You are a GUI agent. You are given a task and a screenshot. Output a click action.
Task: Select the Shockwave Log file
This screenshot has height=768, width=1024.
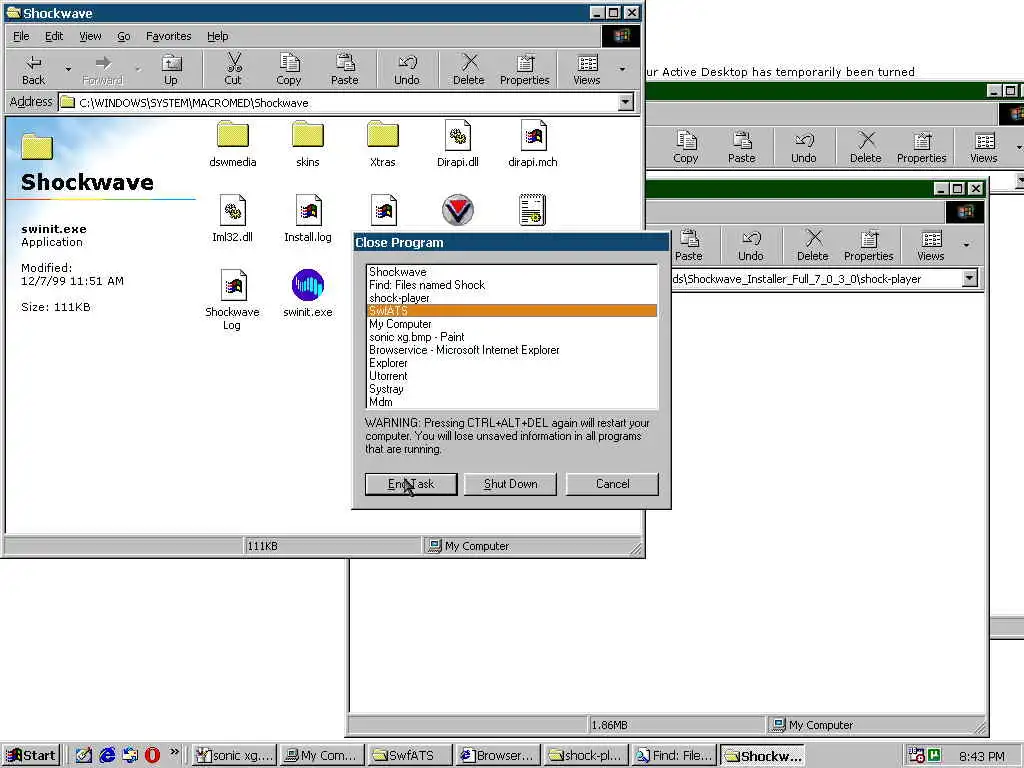coord(232,300)
